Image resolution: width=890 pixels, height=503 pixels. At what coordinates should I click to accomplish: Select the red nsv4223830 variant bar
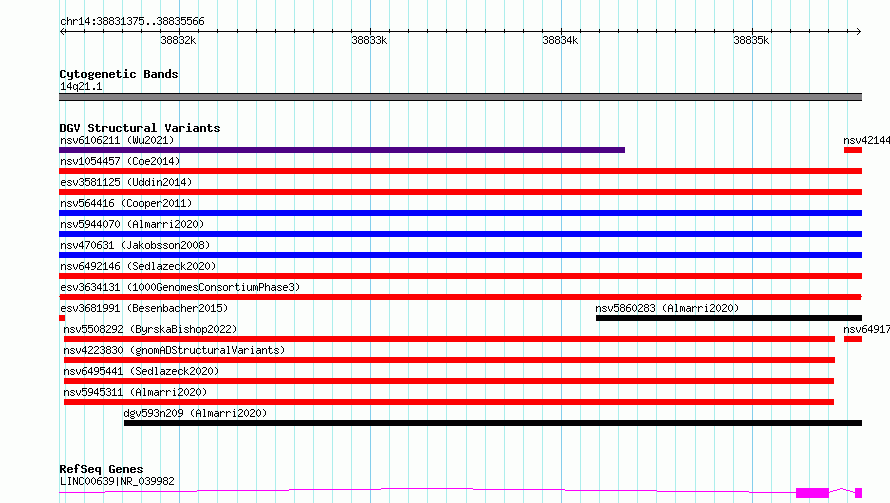[449, 360]
